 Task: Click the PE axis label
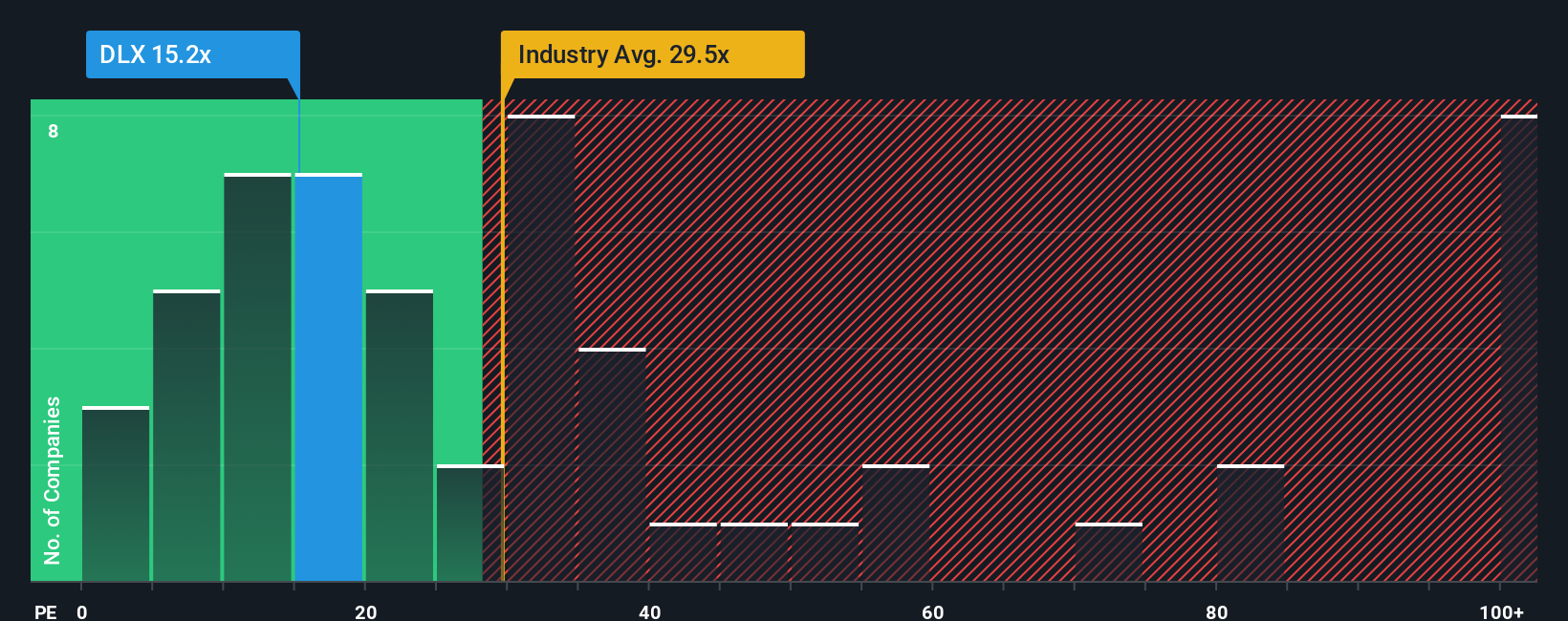pyautogui.click(x=46, y=611)
